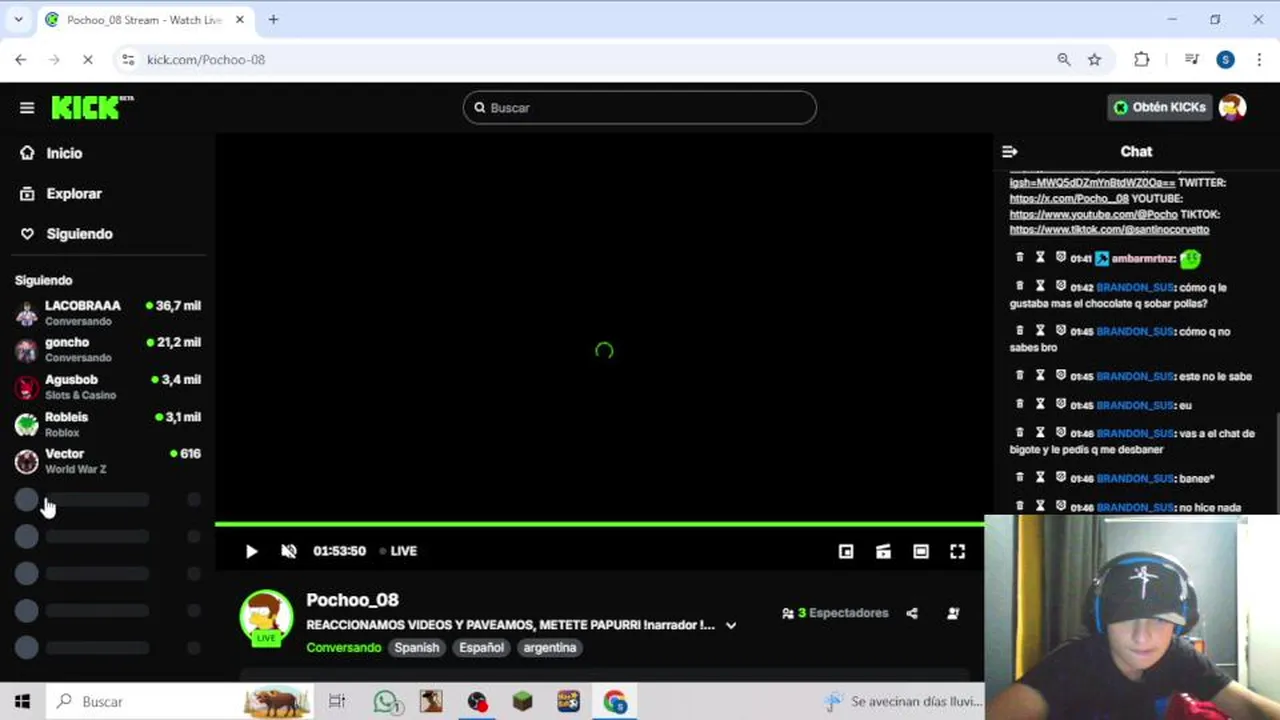This screenshot has height=720, width=1280.
Task: Click the green stream progress bar
Action: point(600,524)
